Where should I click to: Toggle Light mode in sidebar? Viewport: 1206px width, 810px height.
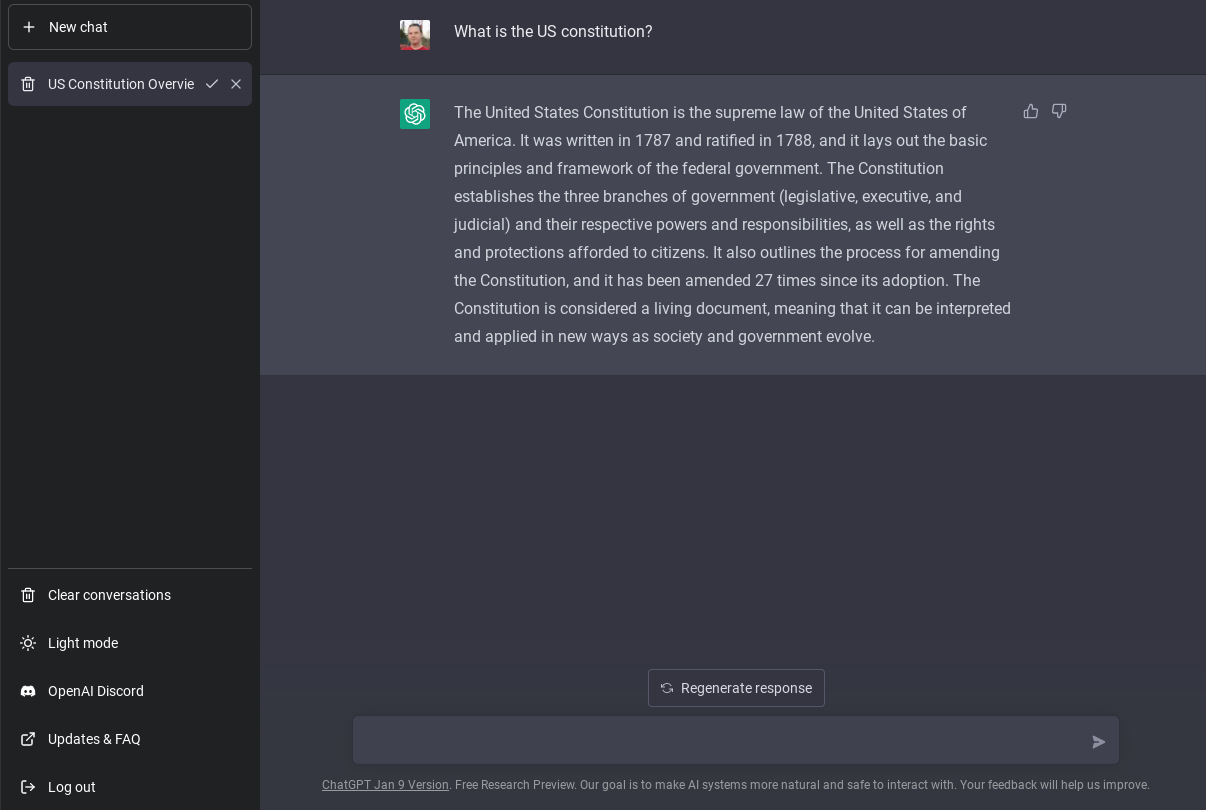[83, 643]
